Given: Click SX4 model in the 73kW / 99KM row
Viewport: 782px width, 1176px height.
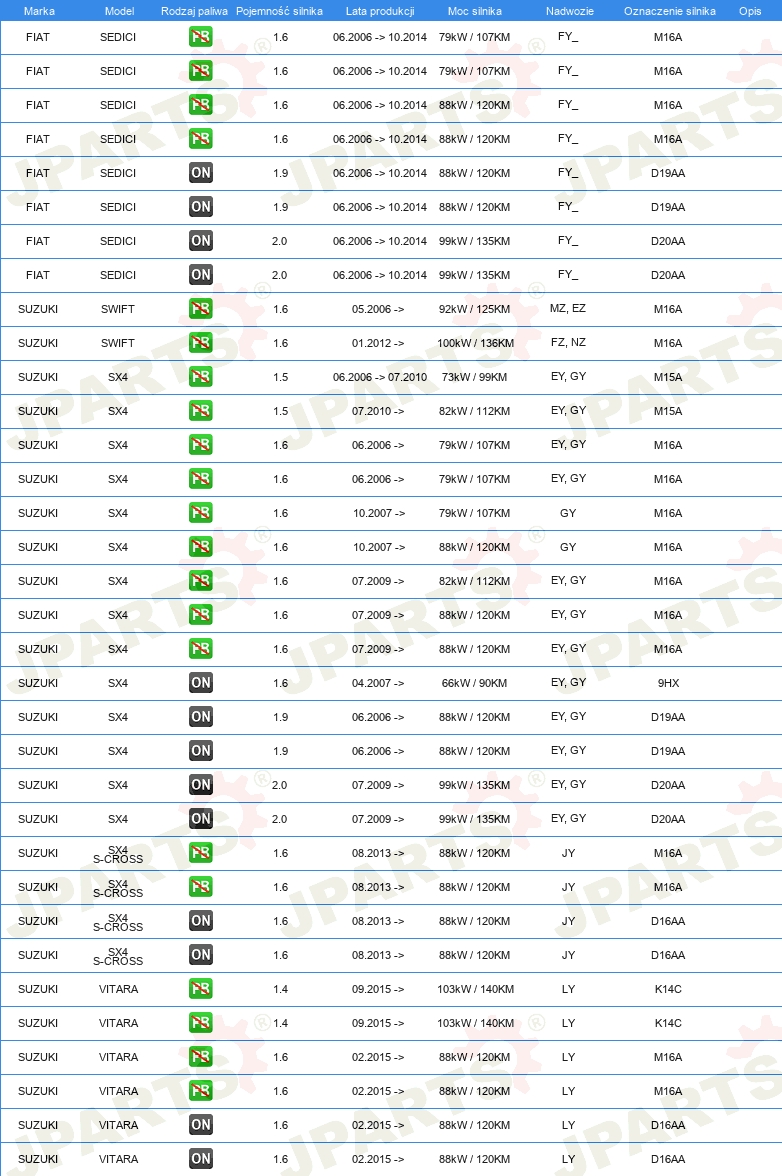Looking at the screenshot, I should pos(118,377).
